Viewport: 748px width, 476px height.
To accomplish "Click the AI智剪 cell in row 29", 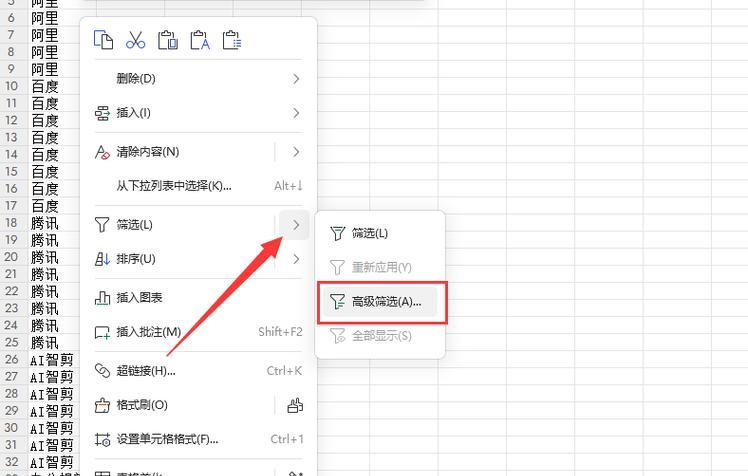I will pyautogui.click(x=54, y=411).
